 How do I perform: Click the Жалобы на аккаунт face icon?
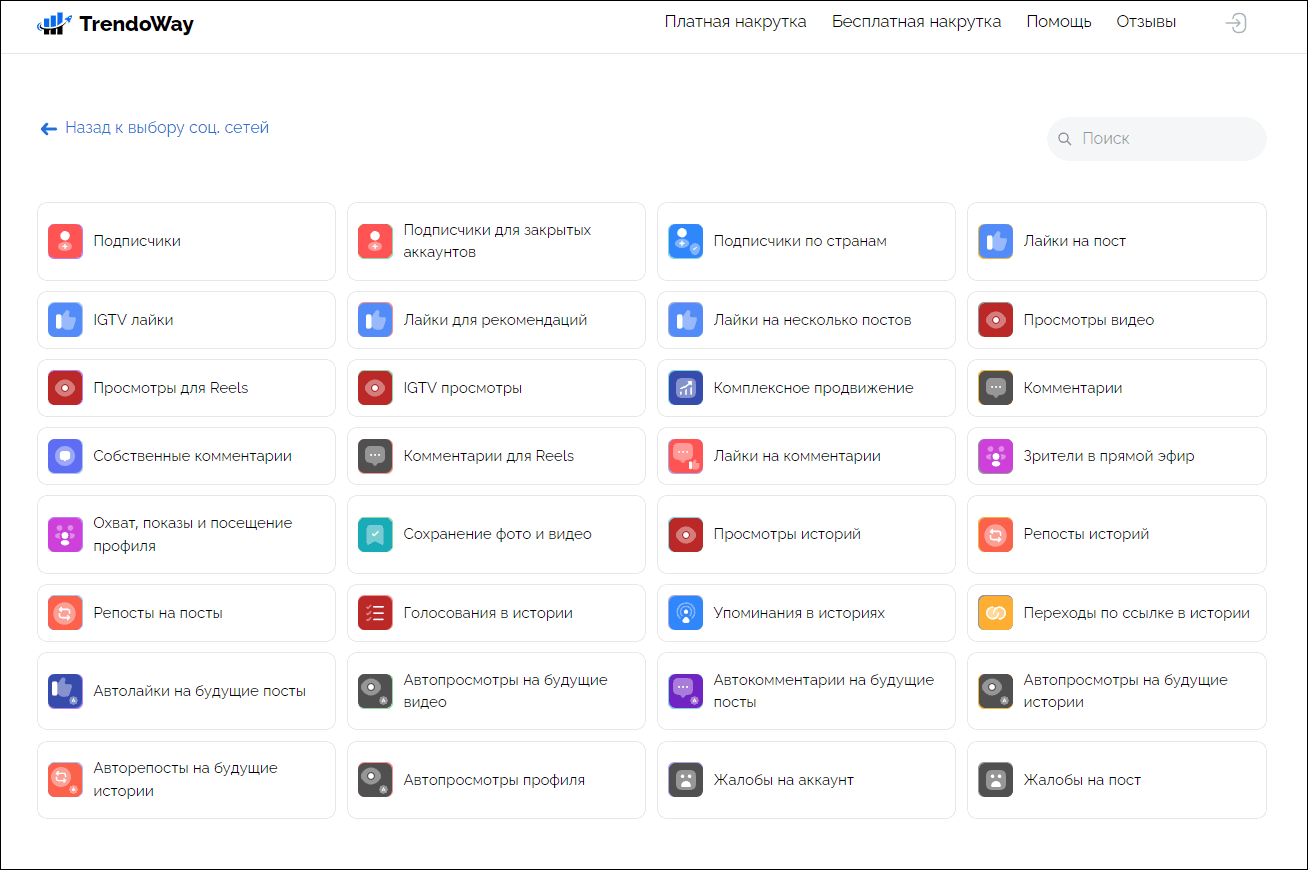coord(685,780)
